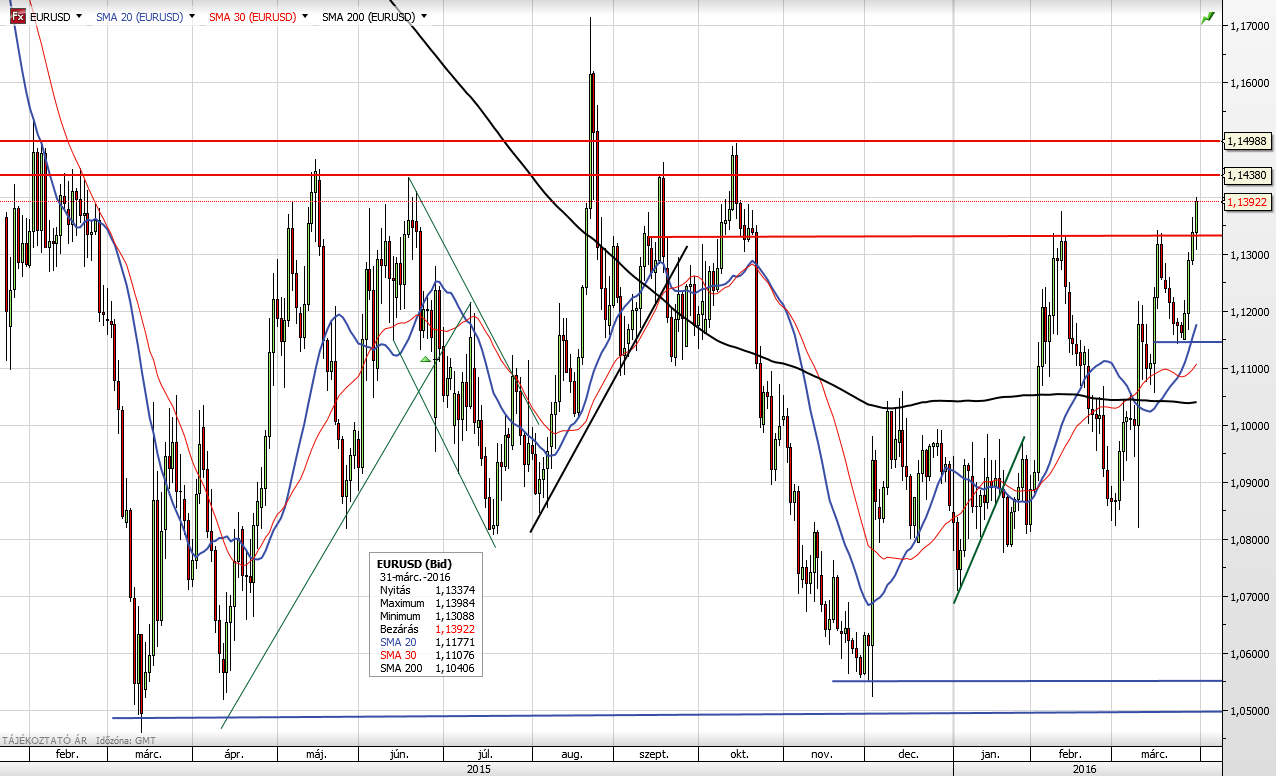Viewport: 1276px width, 776px height.
Task: Click the 2016 year label on time axis
Action: click(x=1084, y=769)
